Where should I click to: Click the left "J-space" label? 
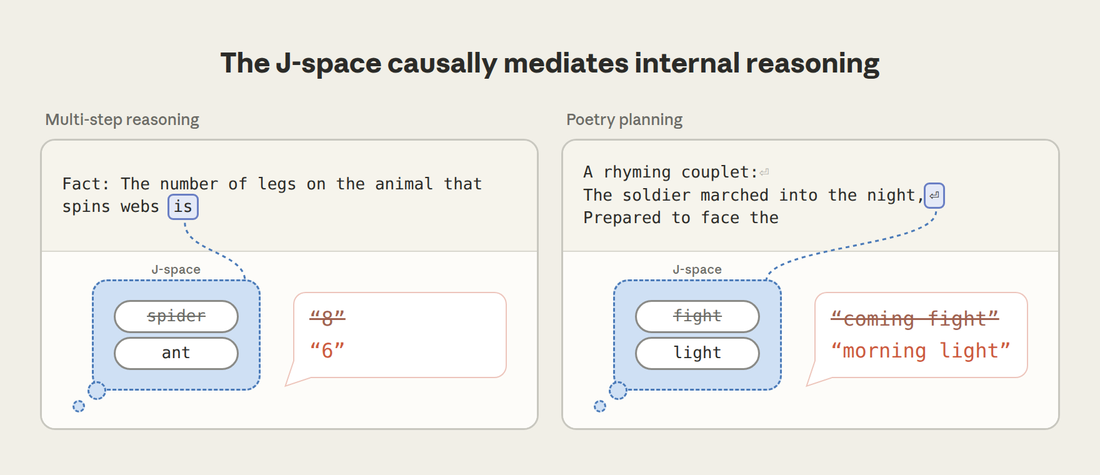click(x=176, y=269)
